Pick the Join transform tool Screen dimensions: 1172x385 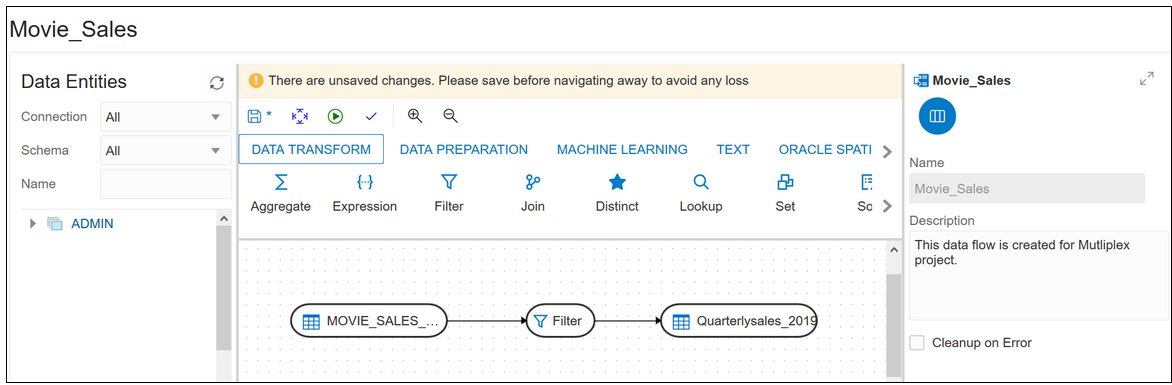(533, 194)
